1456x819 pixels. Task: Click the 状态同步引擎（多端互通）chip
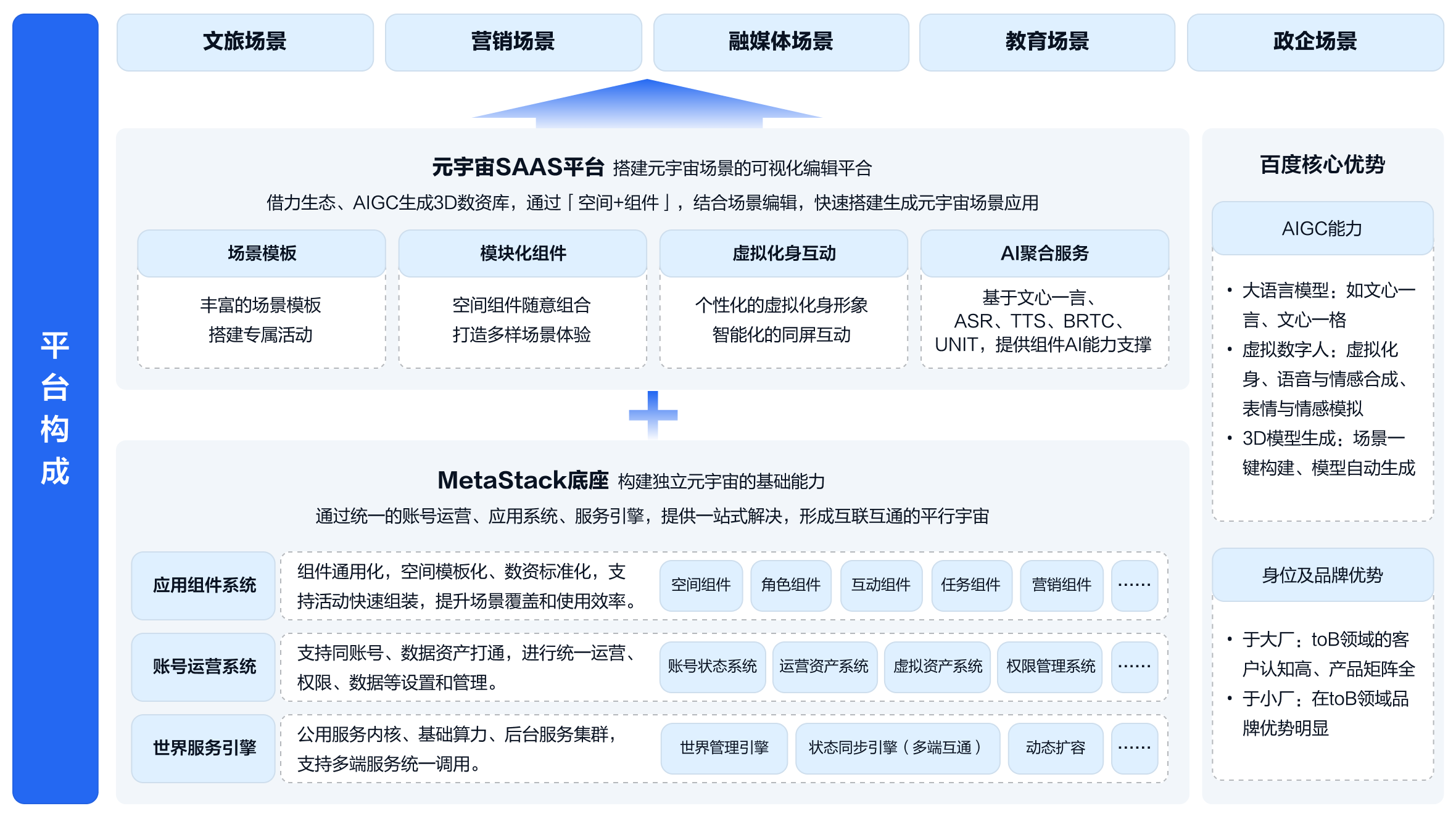(x=898, y=748)
